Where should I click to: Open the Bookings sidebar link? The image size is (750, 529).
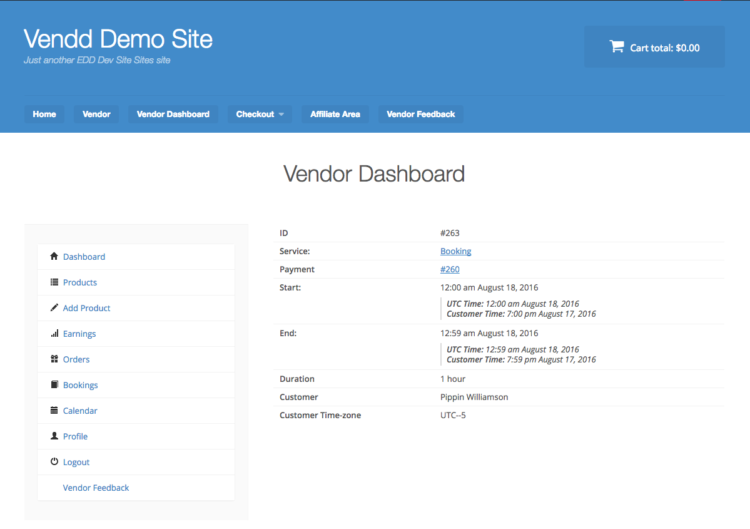tap(80, 385)
